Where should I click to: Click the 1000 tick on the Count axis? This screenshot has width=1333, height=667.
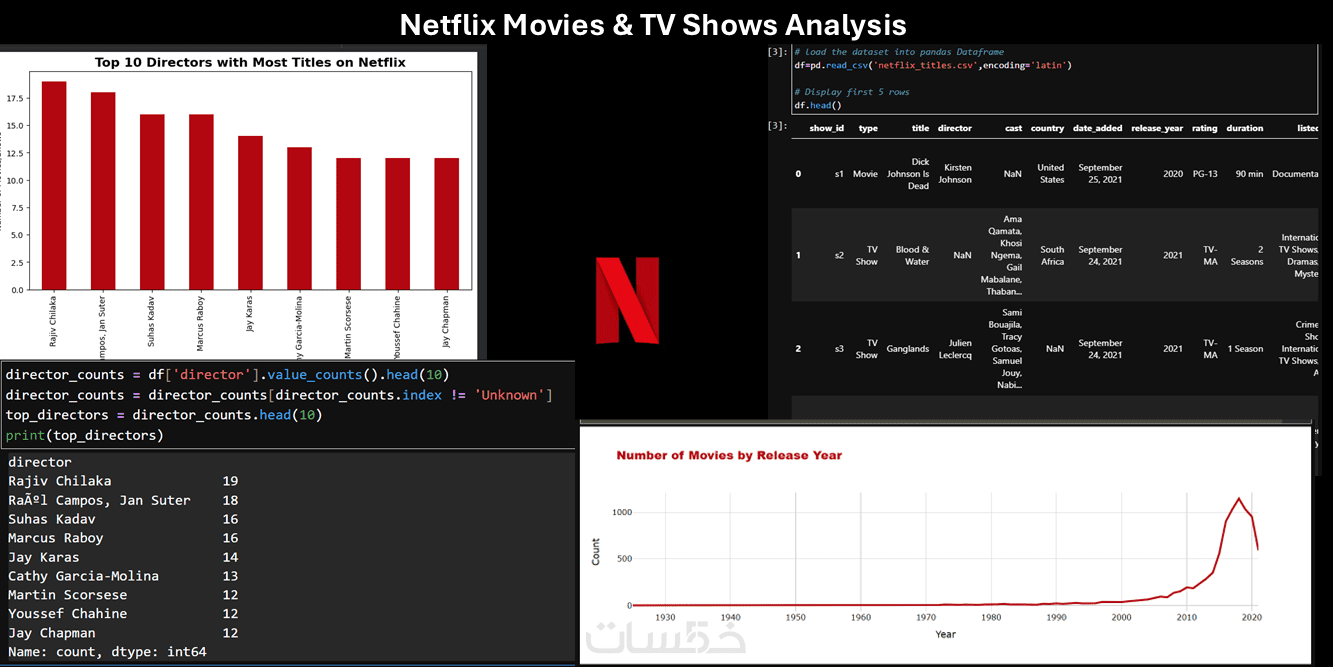click(621, 512)
